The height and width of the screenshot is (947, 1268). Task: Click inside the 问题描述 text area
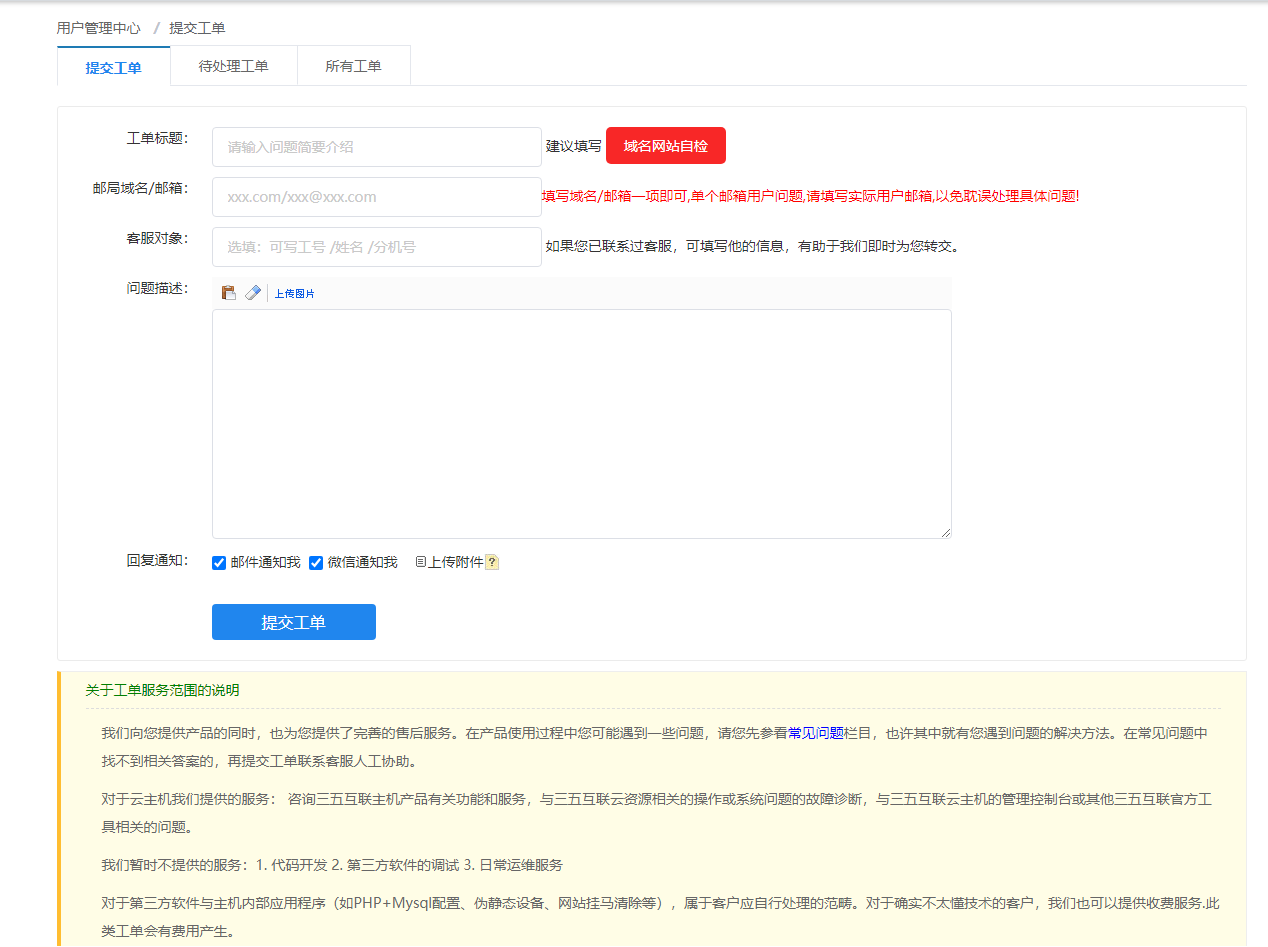(580, 423)
